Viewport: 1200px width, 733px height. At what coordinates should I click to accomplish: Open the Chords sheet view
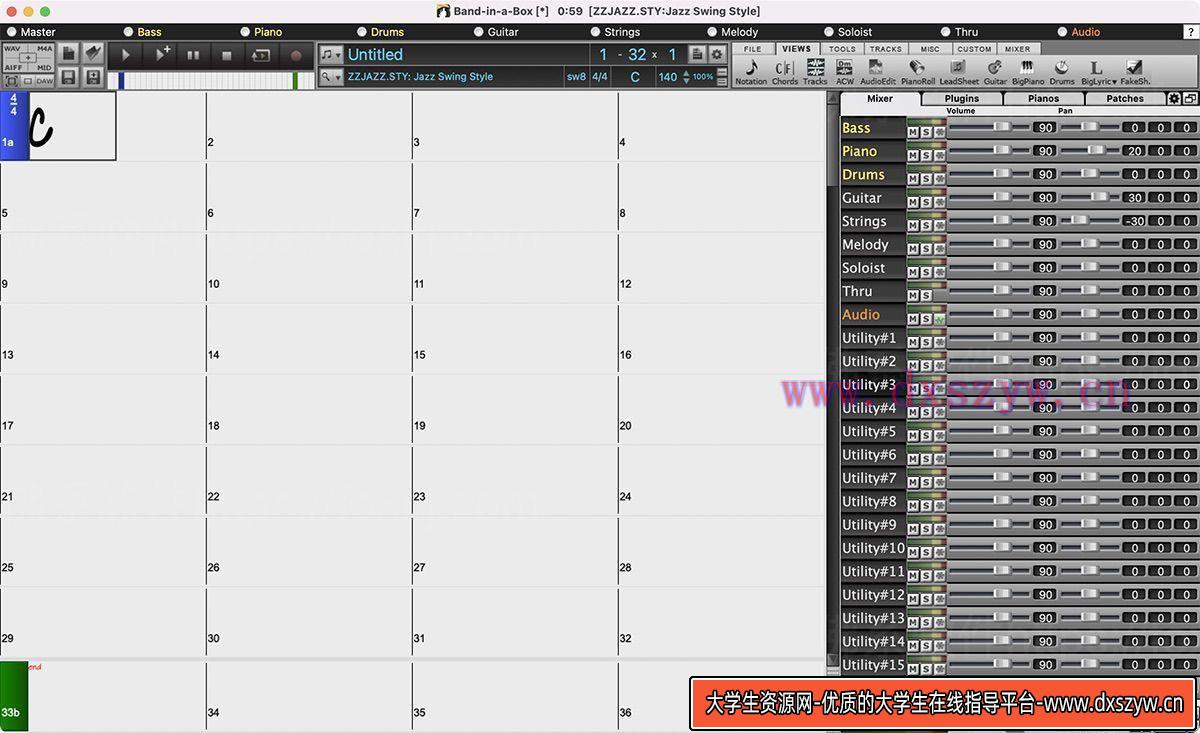785,71
